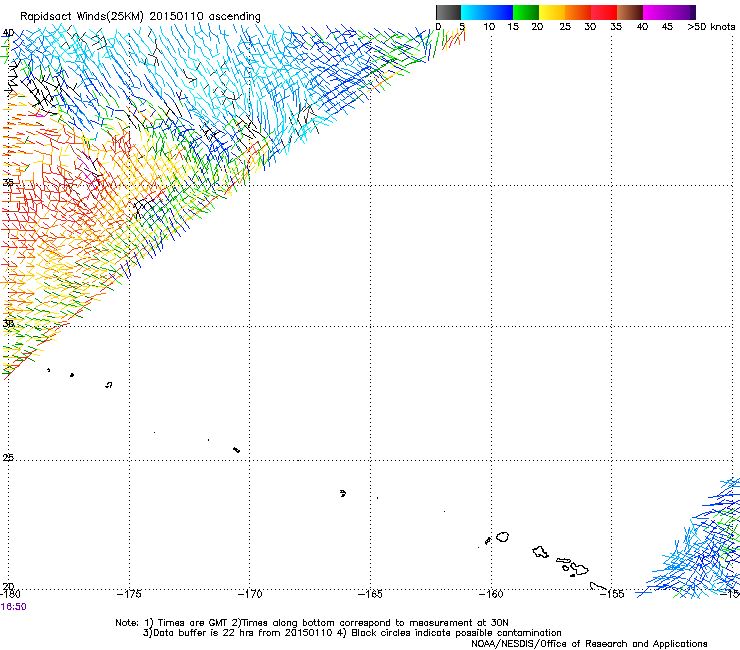Click the '35' latitude axis label
Viewport: 740px width, 650px height.
(8, 182)
